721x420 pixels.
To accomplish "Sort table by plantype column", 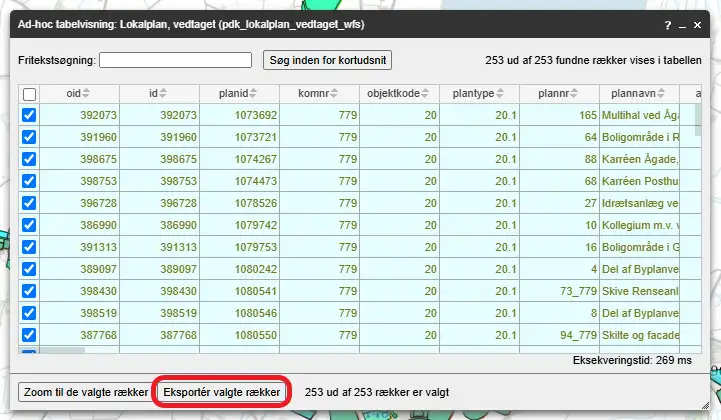I will pyautogui.click(x=501, y=94).
